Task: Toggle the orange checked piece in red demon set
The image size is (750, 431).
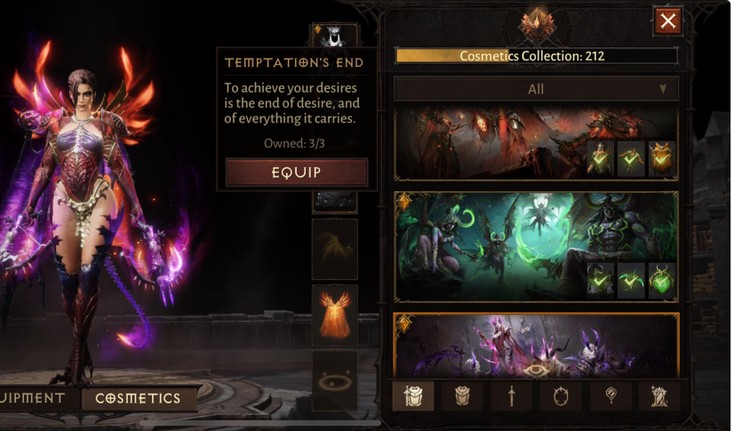Action: tap(662, 158)
